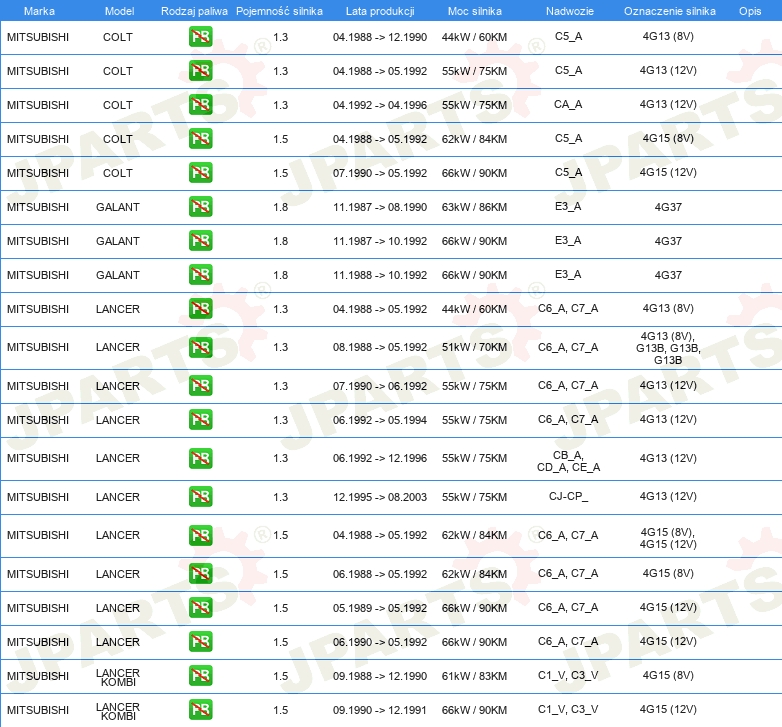
Task: Click the PB icon for Lancer 51kW / 70KM
Action: click(x=200, y=347)
